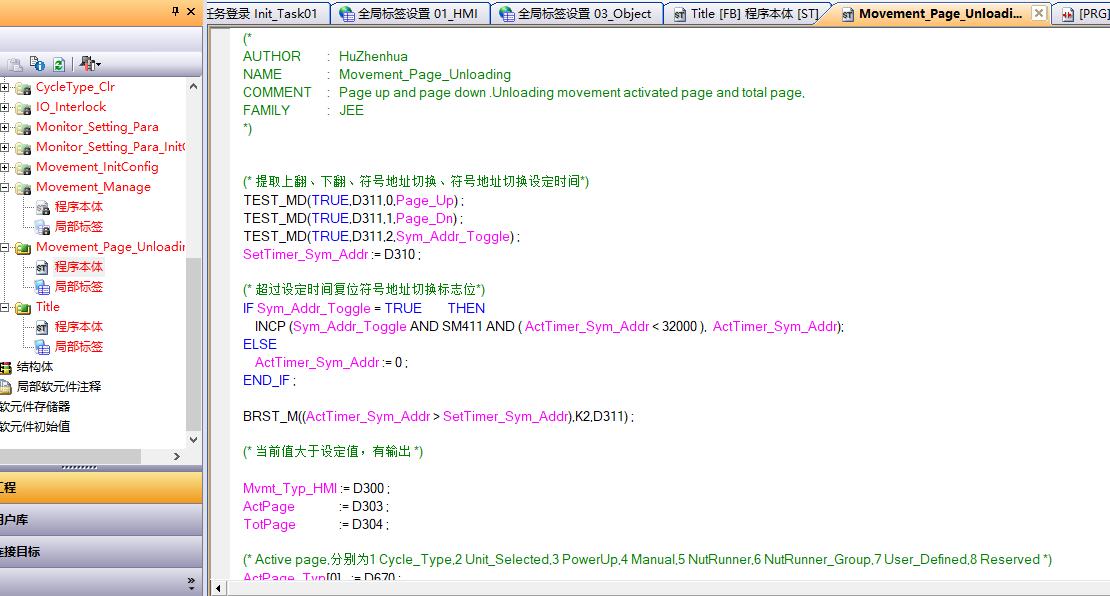The height and width of the screenshot is (596, 1110).
Task: Click 局部标签 table icon under Title
Action: (x=42, y=347)
